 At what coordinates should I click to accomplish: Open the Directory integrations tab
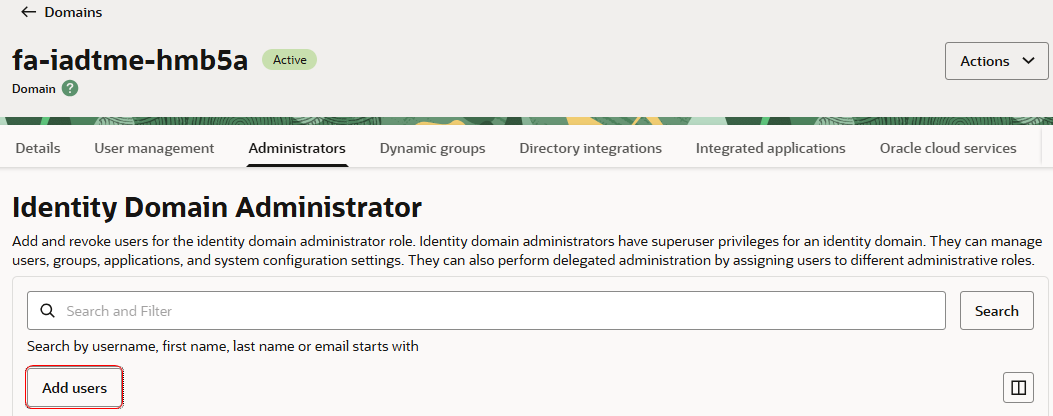[x=590, y=148]
